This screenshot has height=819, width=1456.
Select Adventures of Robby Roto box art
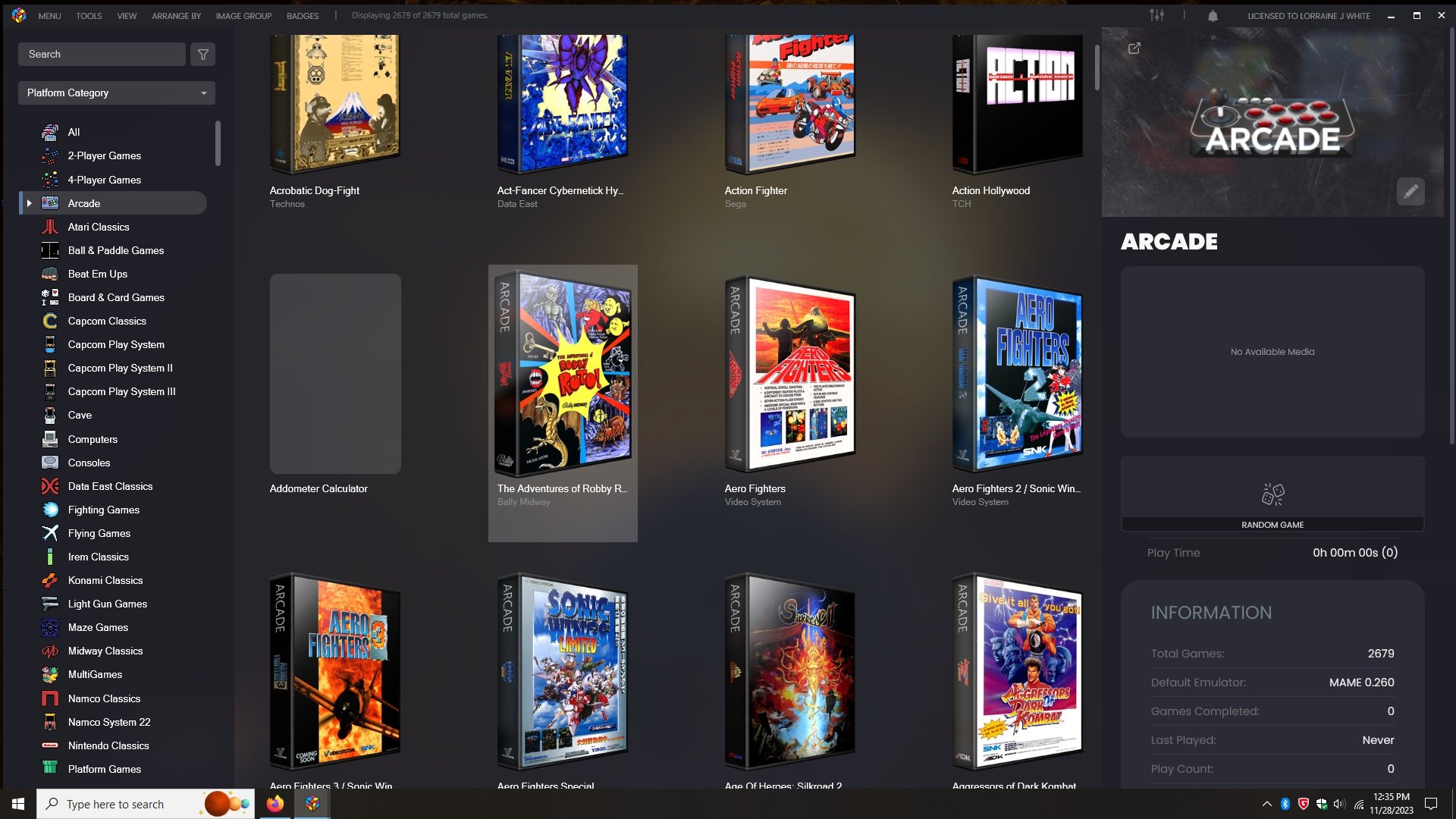coord(563,374)
